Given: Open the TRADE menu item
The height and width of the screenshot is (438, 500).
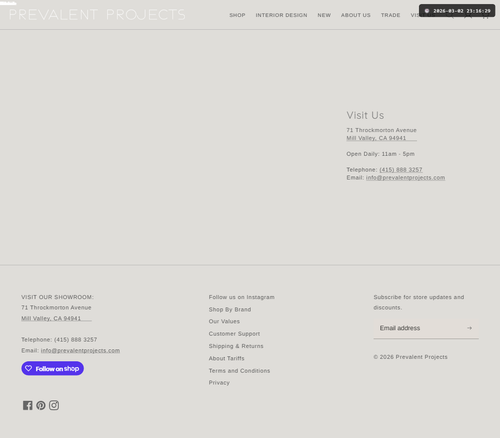Looking at the screenshot, I should [x=390, y=15].
